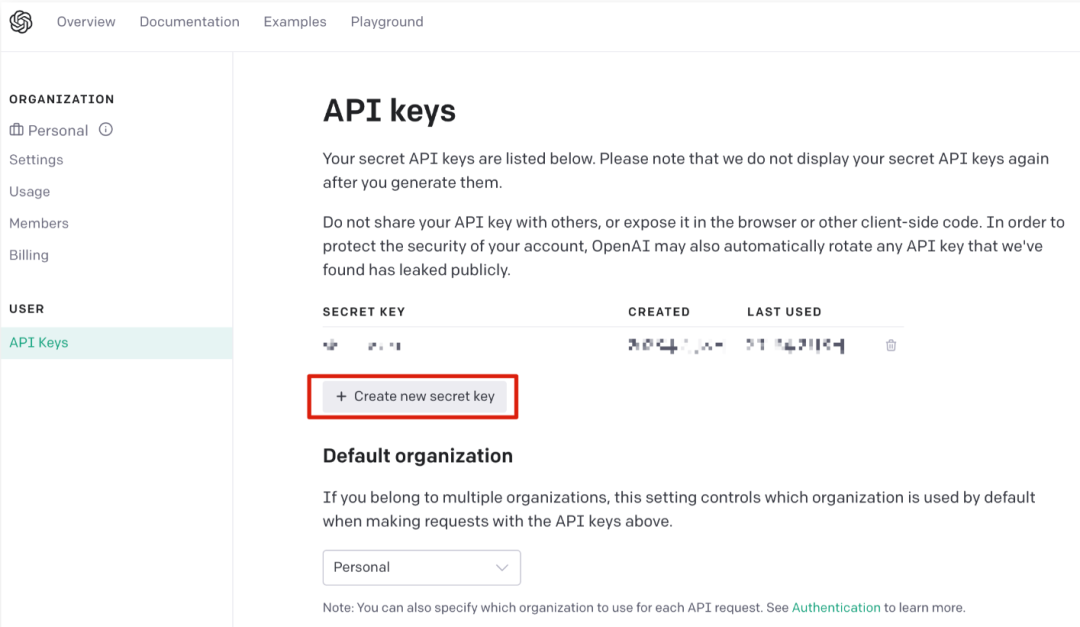
Task: Open the Overview page
Action: click(86, 22)
